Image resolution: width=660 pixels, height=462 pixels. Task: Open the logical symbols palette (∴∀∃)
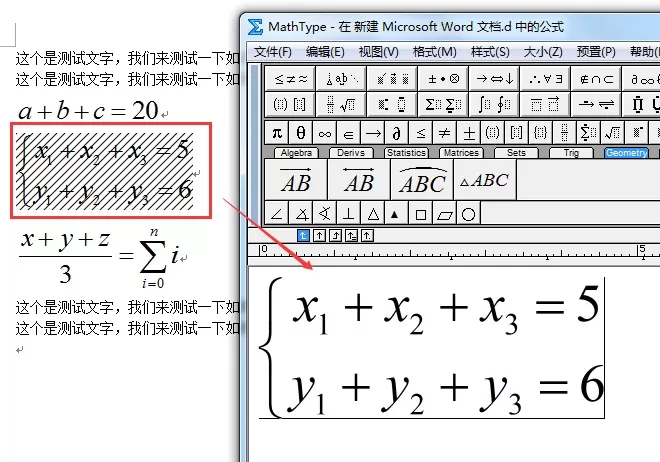click(545, 79)
